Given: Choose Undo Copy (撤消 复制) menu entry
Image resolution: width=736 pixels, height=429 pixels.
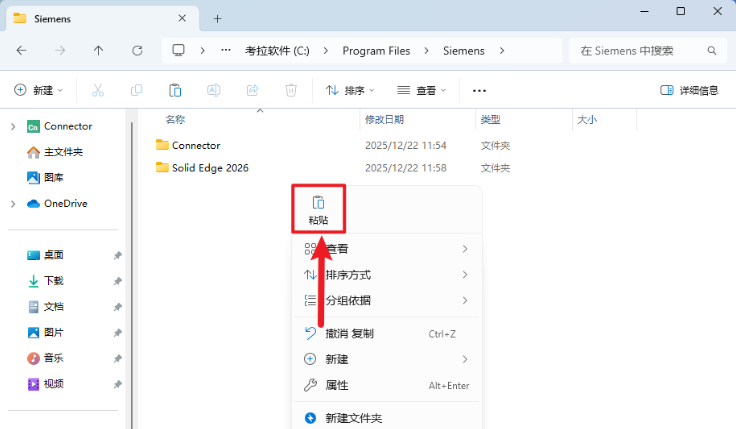Looking at the screenshot, I should 349,333.
